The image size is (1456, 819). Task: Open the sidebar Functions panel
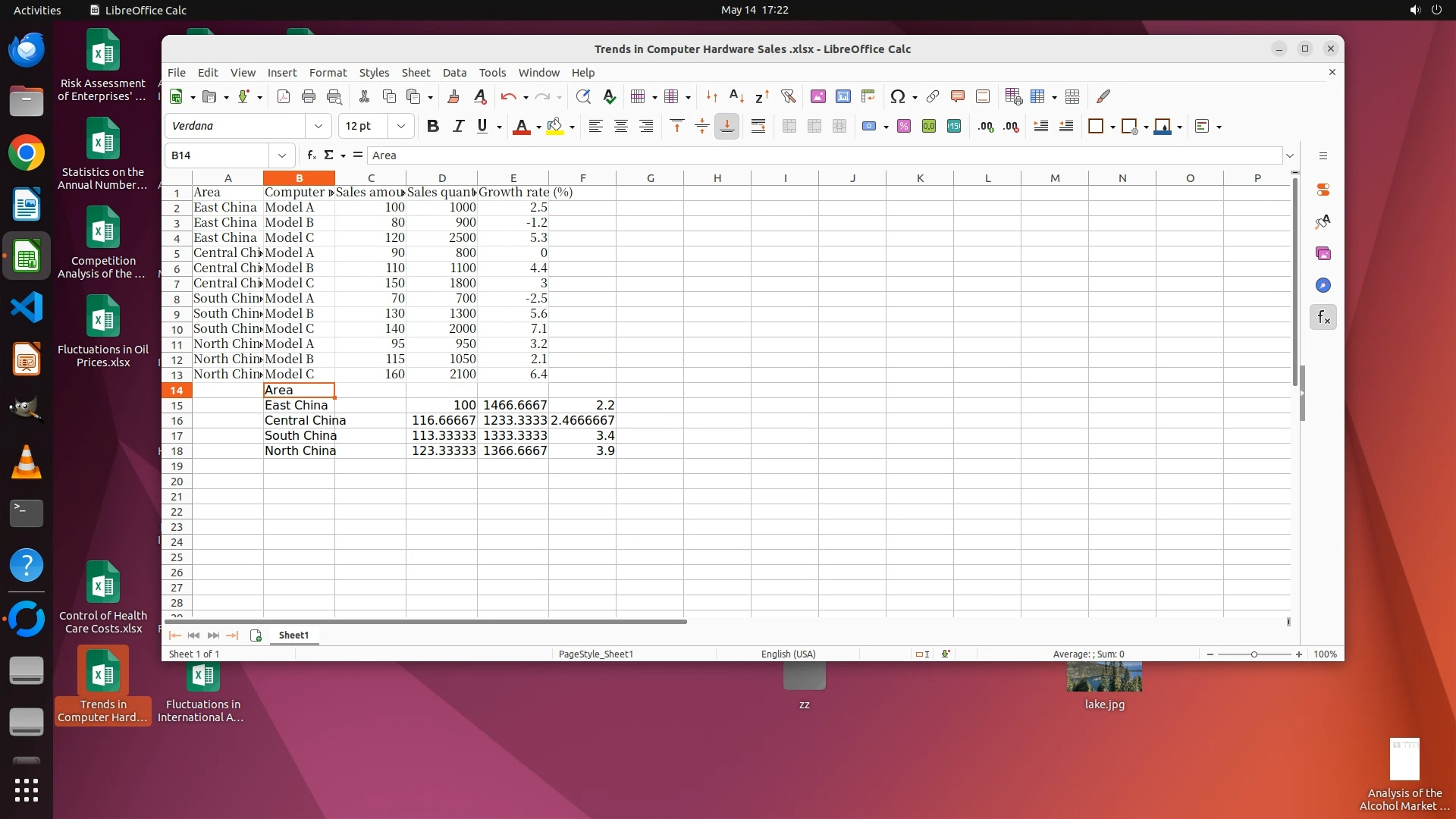point(1323,318)
